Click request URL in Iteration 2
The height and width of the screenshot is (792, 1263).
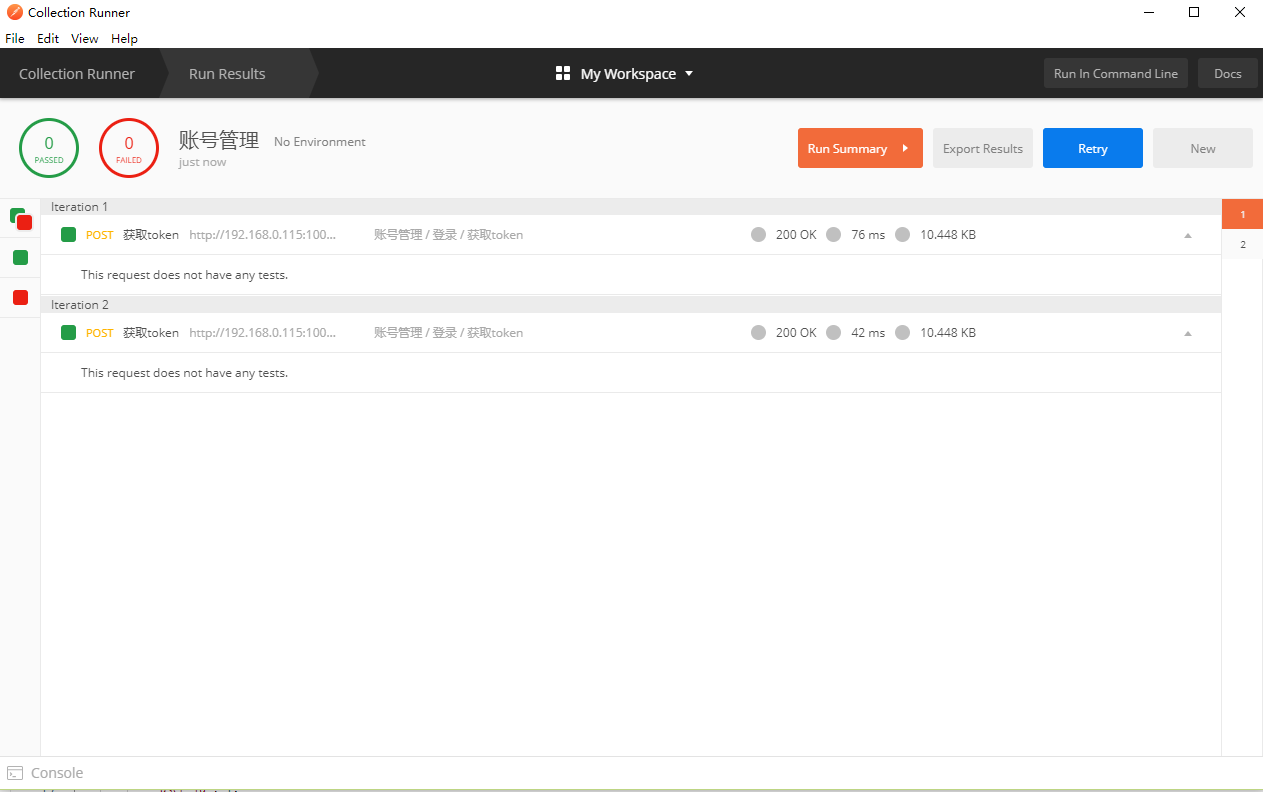tap(263, 333)
